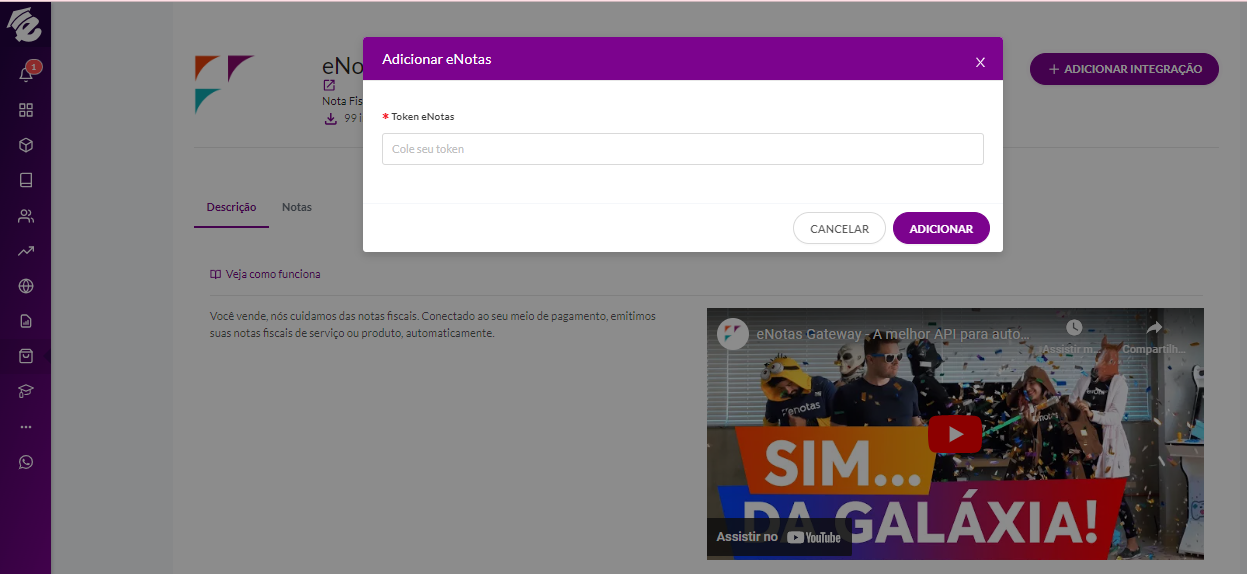Viewport: 1247px width, 574px height.
Task: Open the document icon in sidebar
Action: 26,321
